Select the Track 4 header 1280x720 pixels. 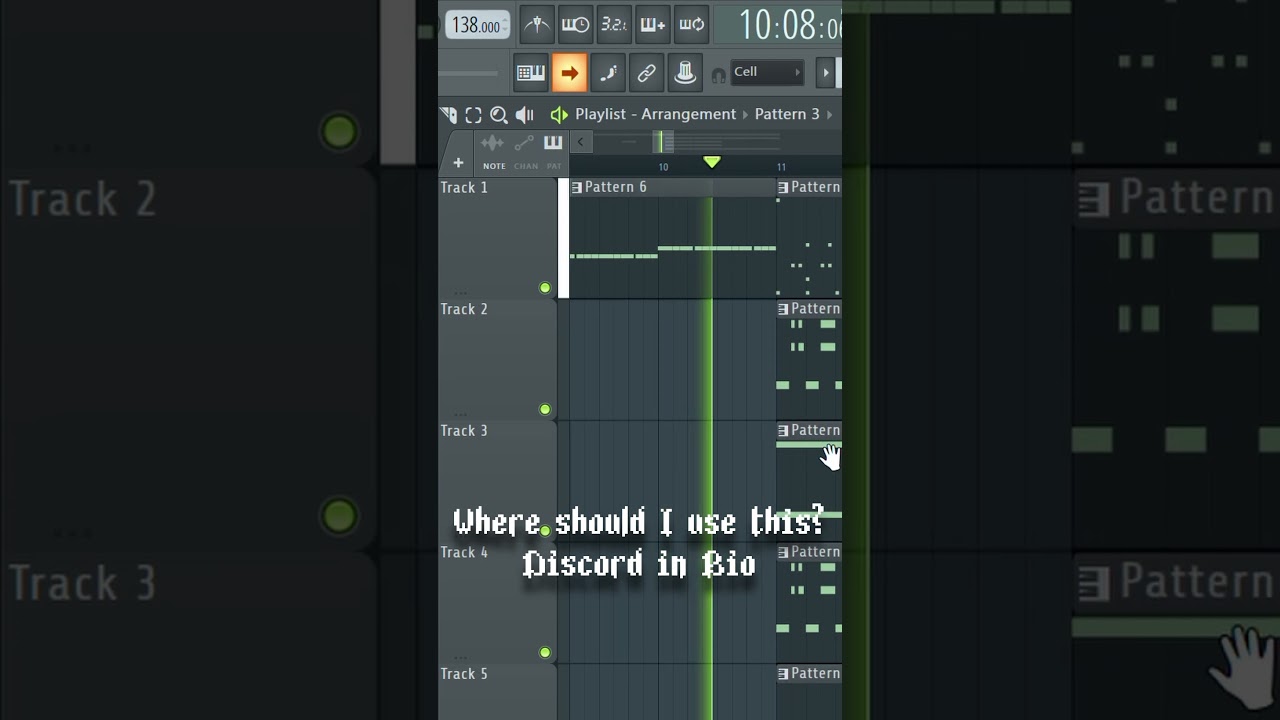497,603
